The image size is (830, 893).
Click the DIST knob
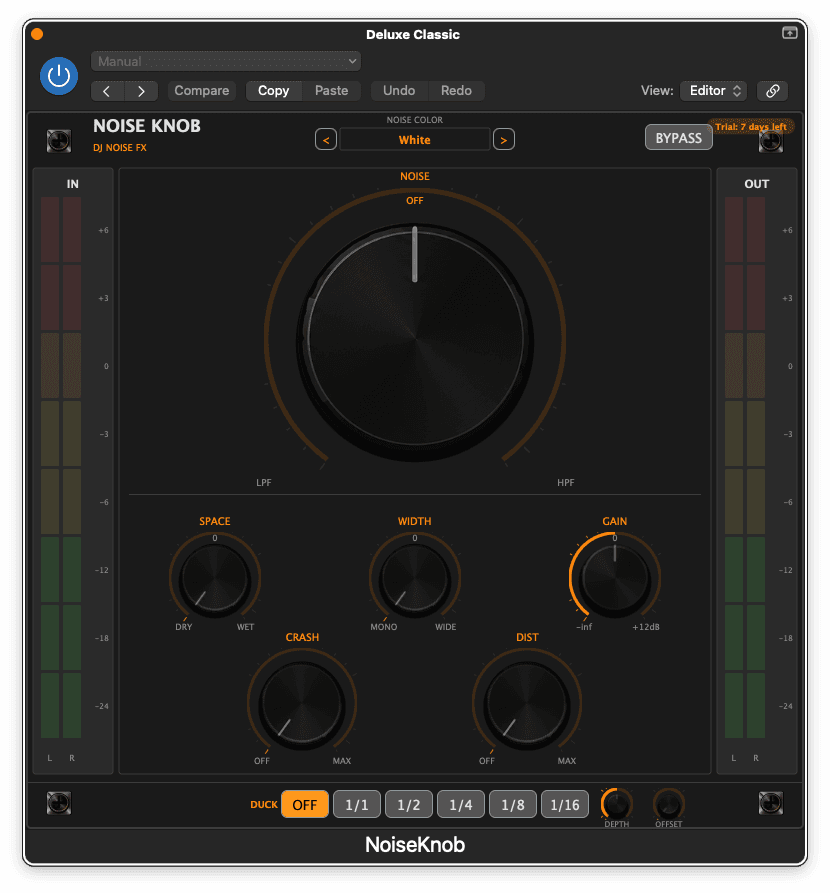click(527, 704)
